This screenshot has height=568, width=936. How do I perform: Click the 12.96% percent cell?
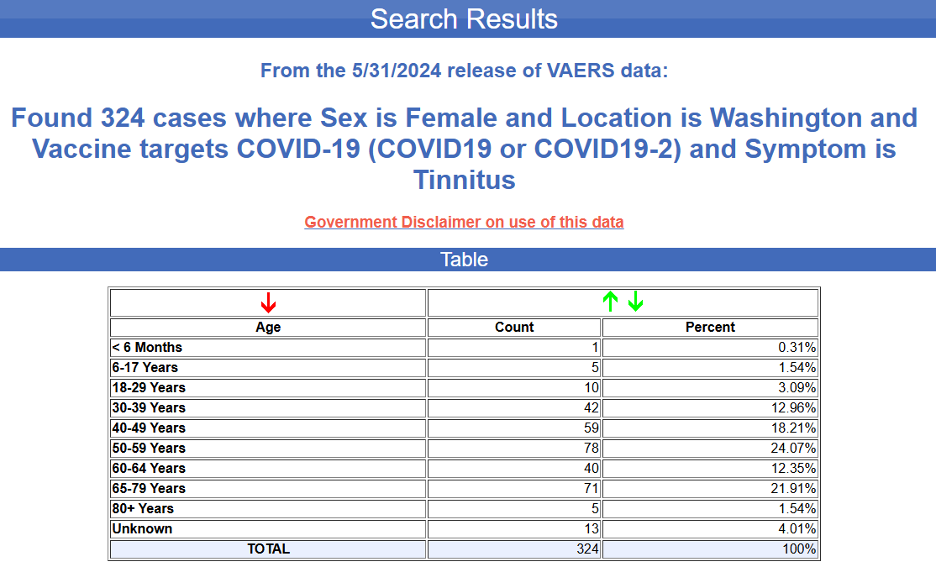(710, 408)
